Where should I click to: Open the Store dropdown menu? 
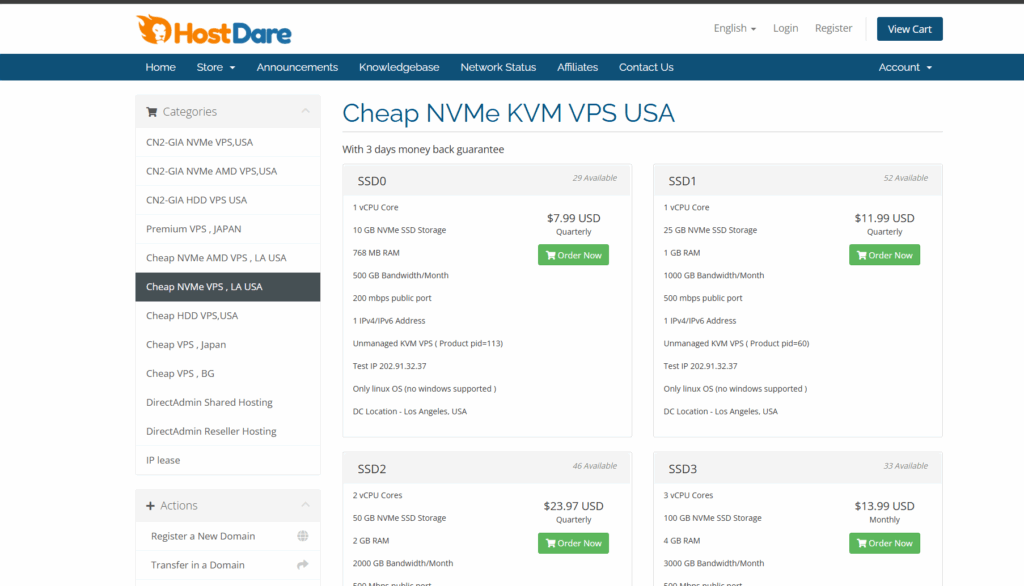tap(216, 67)
